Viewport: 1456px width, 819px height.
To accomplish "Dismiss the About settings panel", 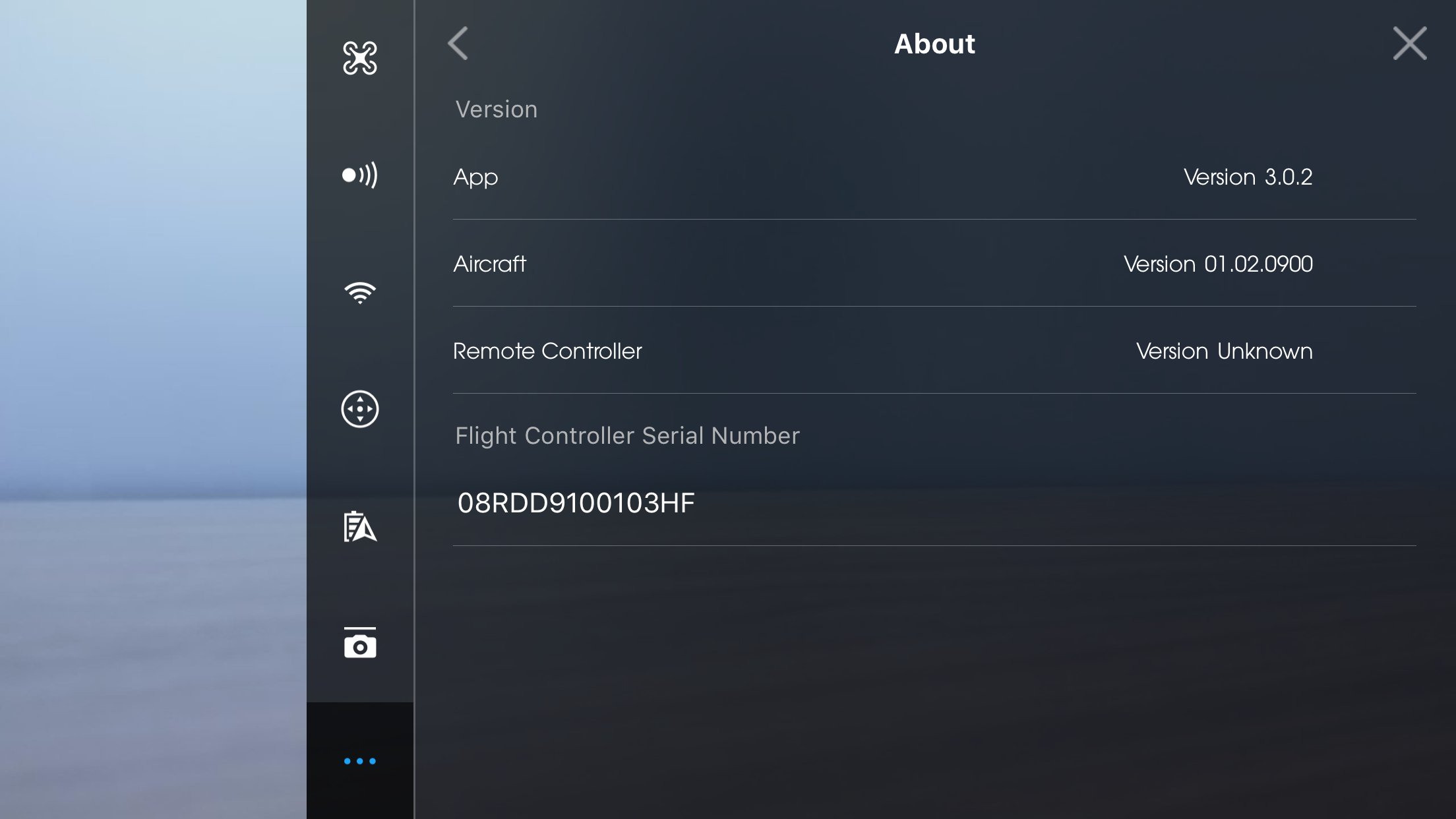I will click(1410, 44).
